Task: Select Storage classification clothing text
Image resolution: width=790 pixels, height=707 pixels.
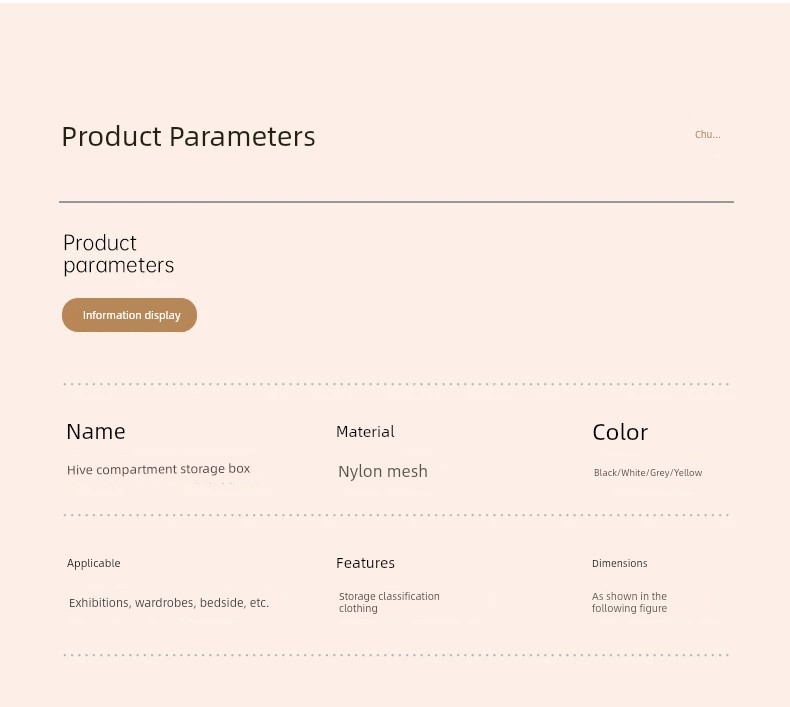Action: coord(389,602)
